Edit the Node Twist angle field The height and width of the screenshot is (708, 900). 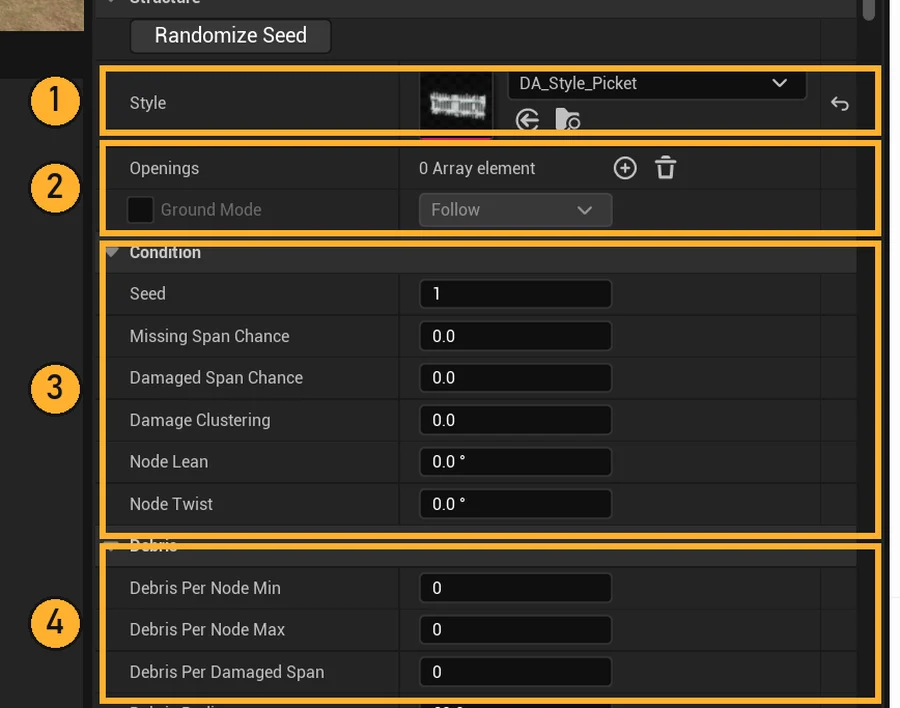click(515, 504)
